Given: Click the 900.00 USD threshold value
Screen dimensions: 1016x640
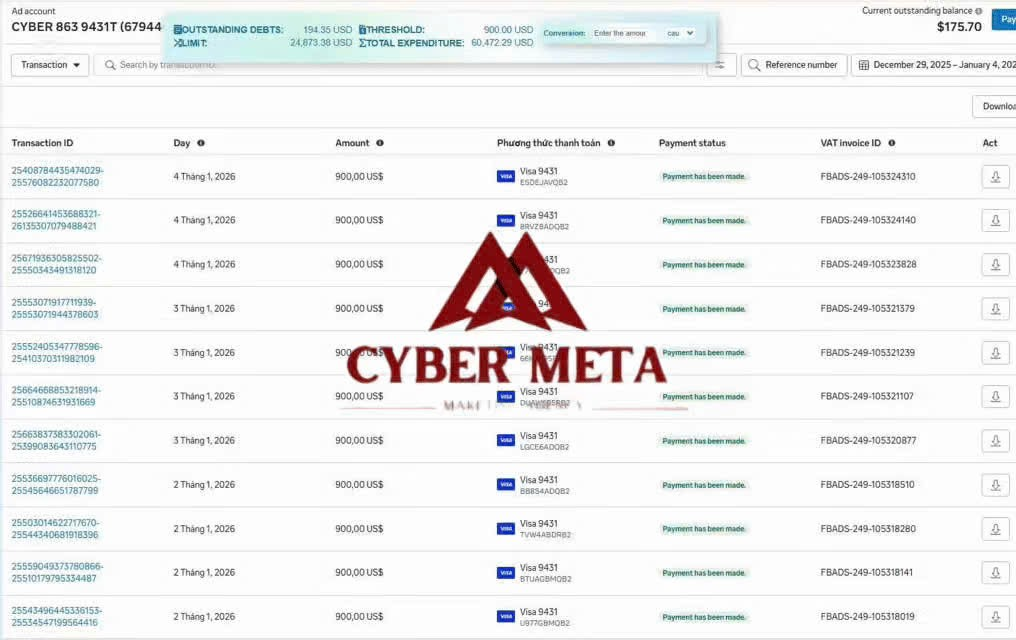Looking at the screenshot, I should click(x=508, y=30).
